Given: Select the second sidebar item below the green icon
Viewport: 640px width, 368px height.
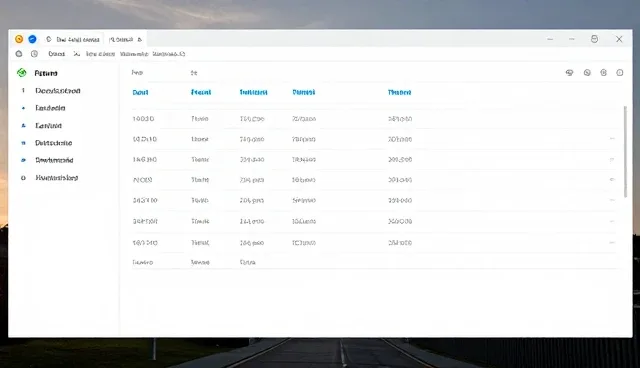Looking at the screenshot, I should click(50, 108).
